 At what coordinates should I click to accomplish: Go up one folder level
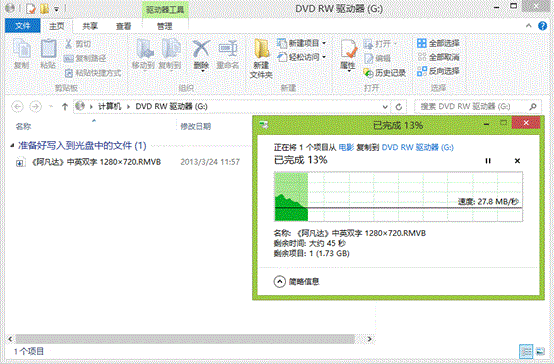(x=65, y=106)
